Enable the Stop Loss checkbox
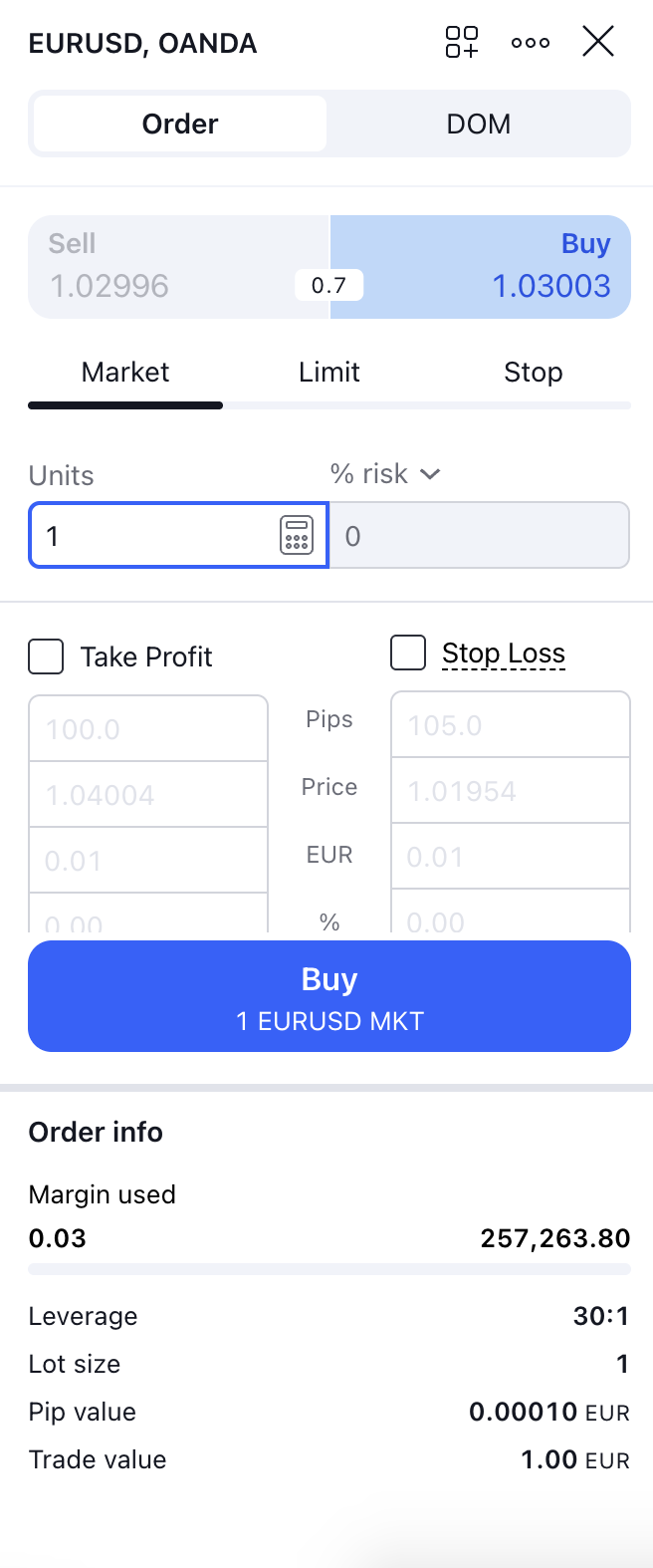This screenshot has width=653, height=1568. (x=408, y=653)
